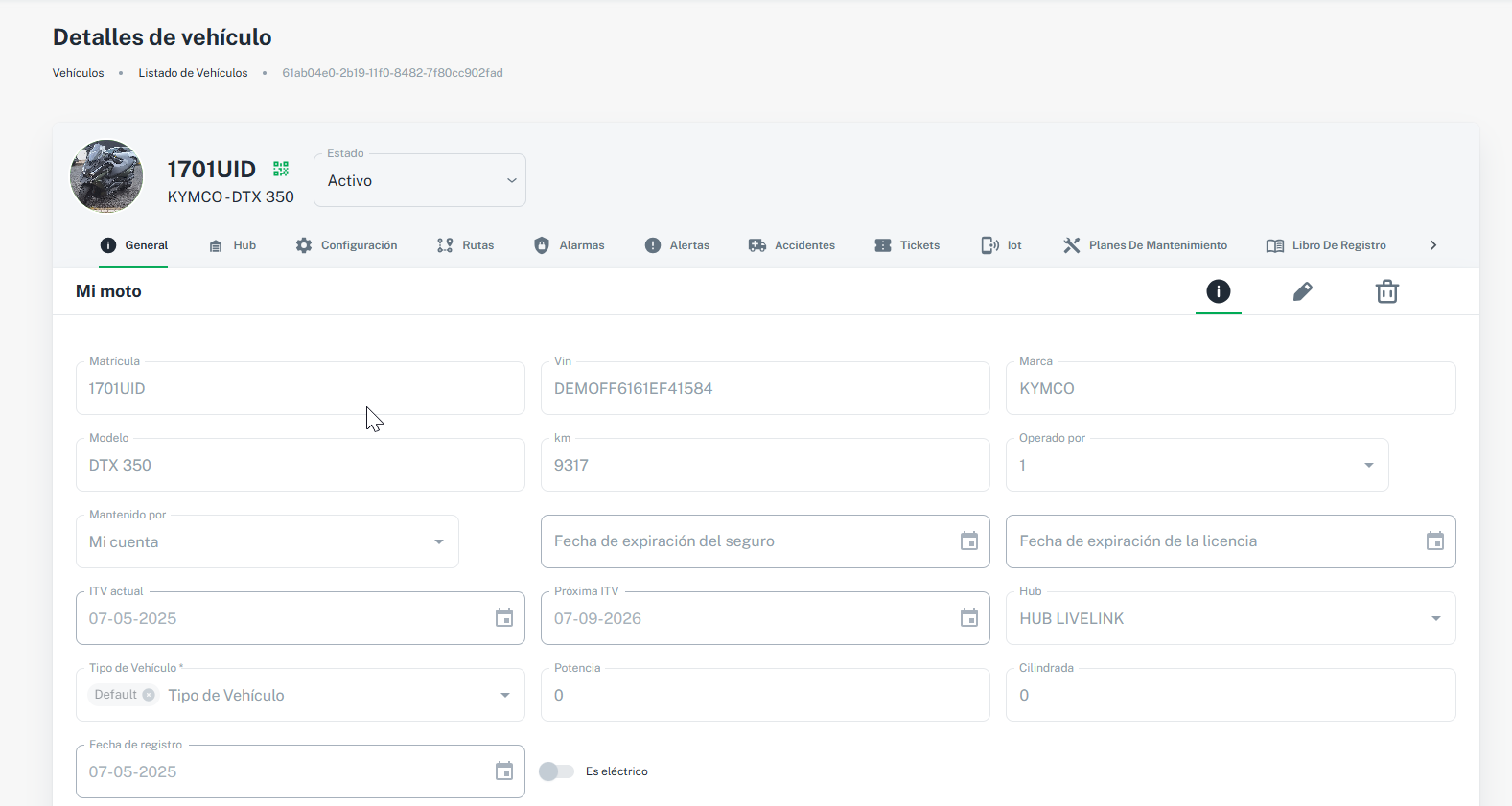
Task: Open calendar icon in Próxima ITV field
Action: point(969,618)
